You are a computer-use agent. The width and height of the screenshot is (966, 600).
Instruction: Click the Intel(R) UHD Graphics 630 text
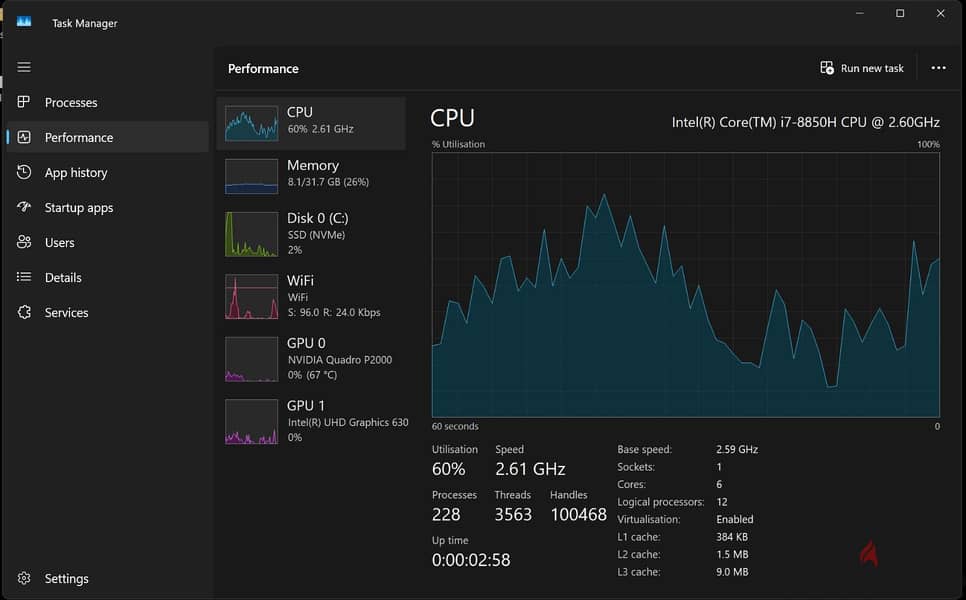348,422
